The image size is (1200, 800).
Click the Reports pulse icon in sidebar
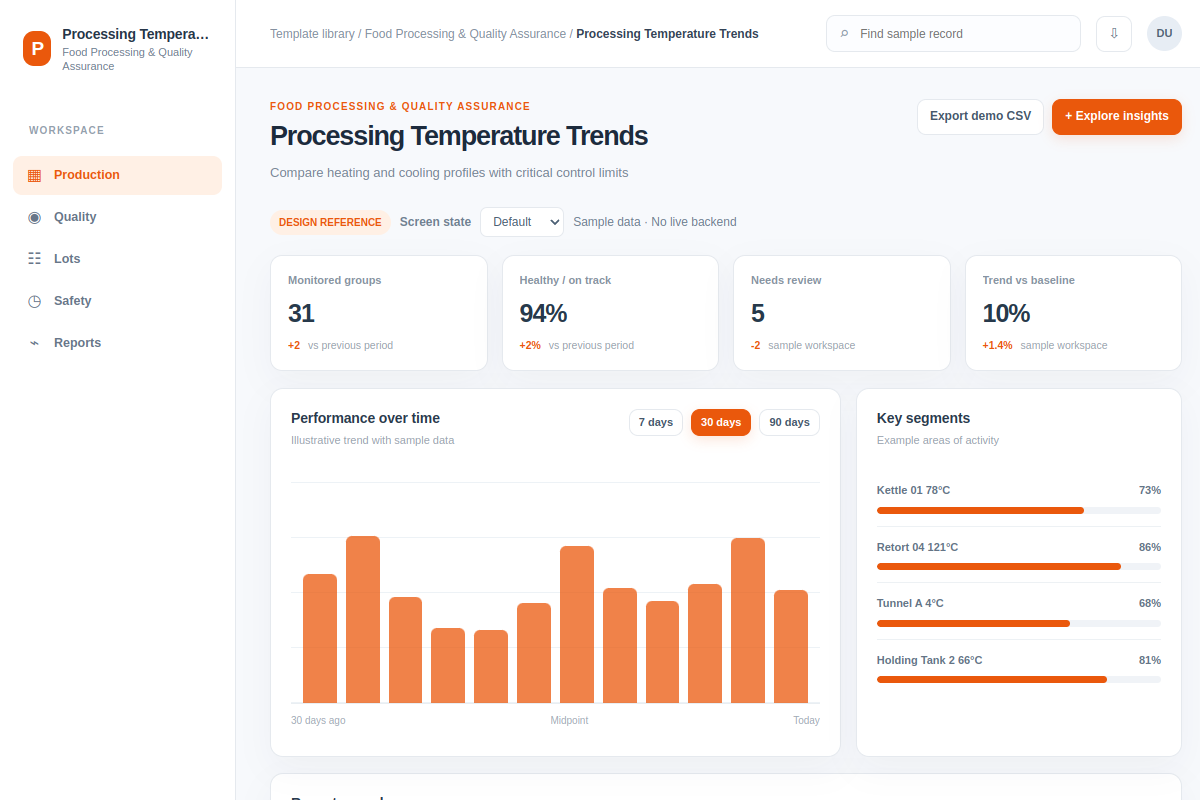pos(34,343)
